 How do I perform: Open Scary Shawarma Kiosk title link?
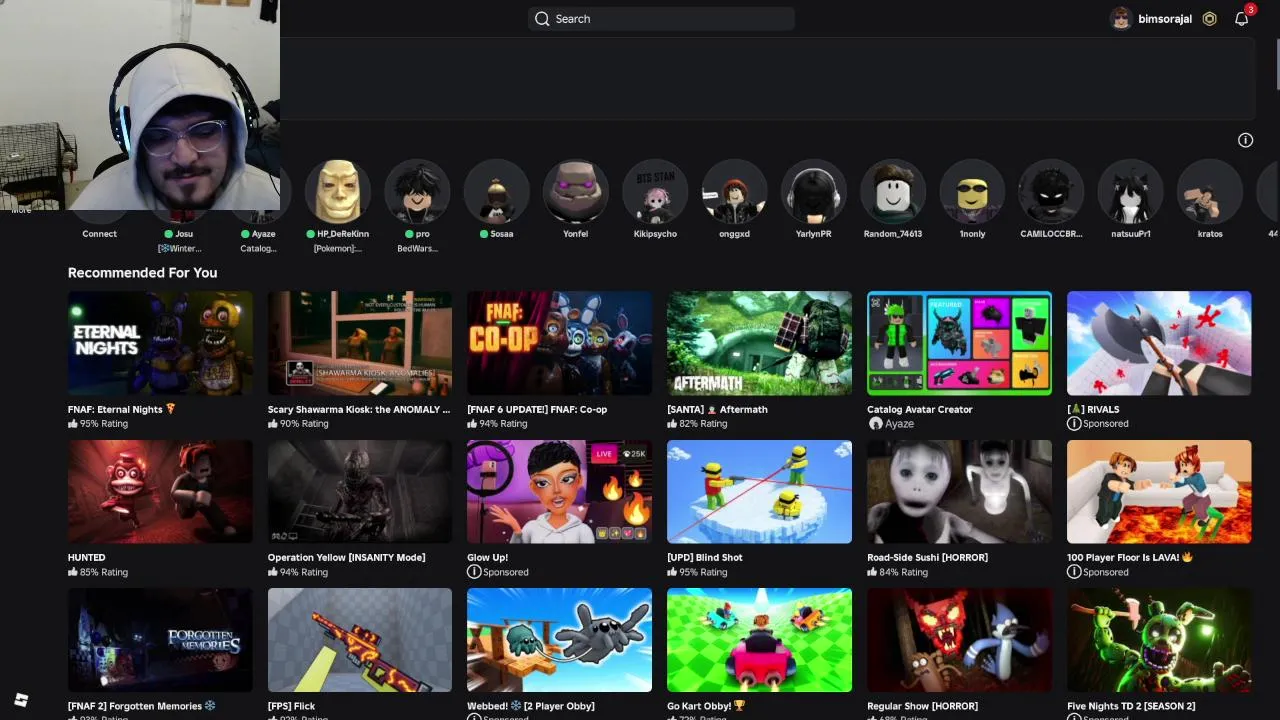[x=359, y=409]
